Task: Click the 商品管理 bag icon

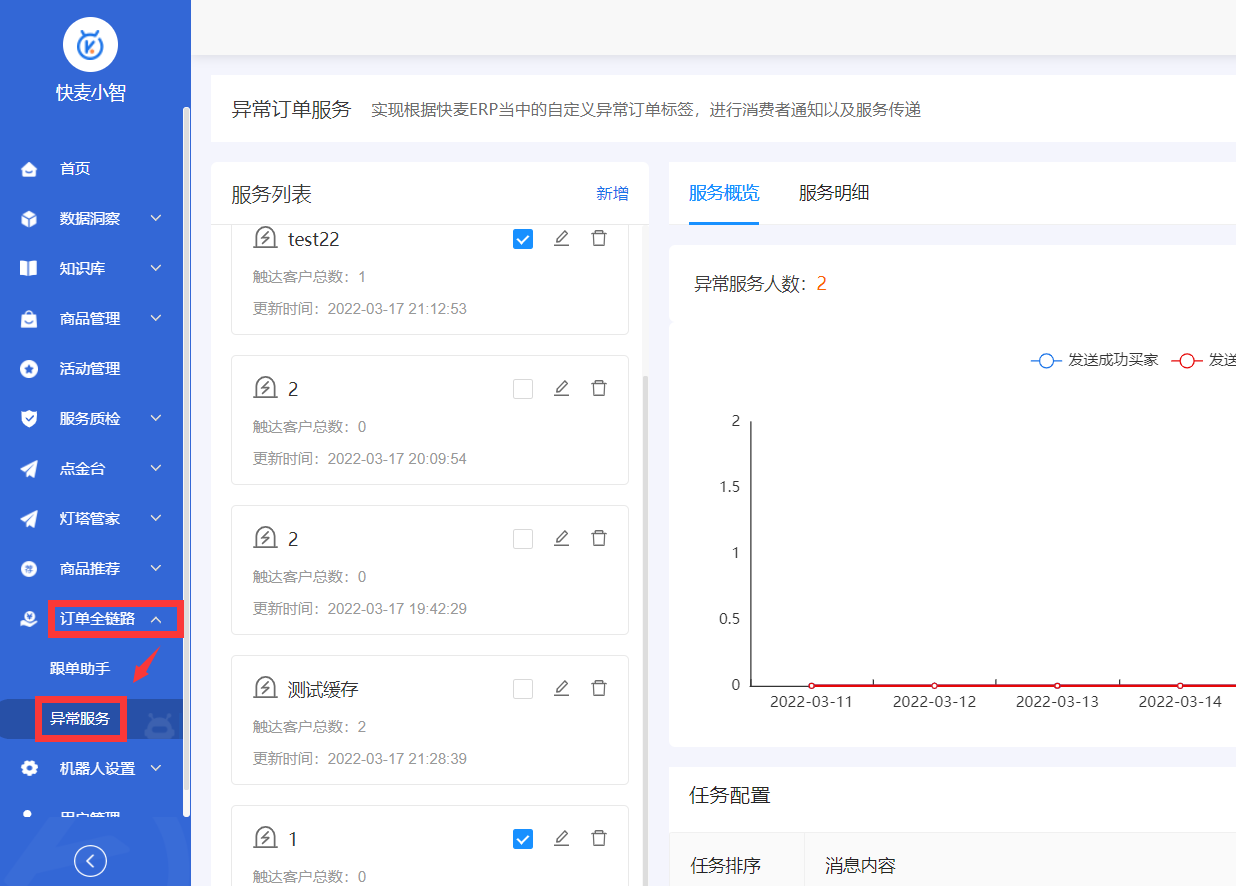Action: tap(29, 319)
